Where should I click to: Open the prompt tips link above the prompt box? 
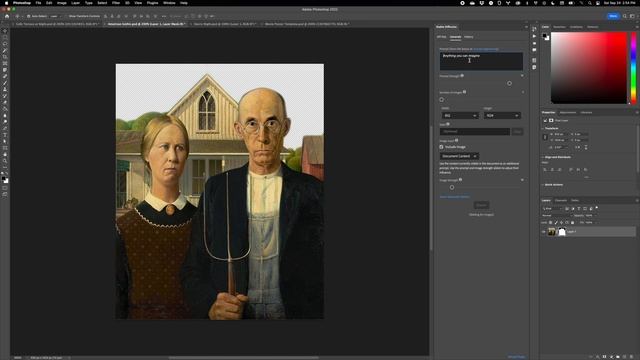(486, 49)
